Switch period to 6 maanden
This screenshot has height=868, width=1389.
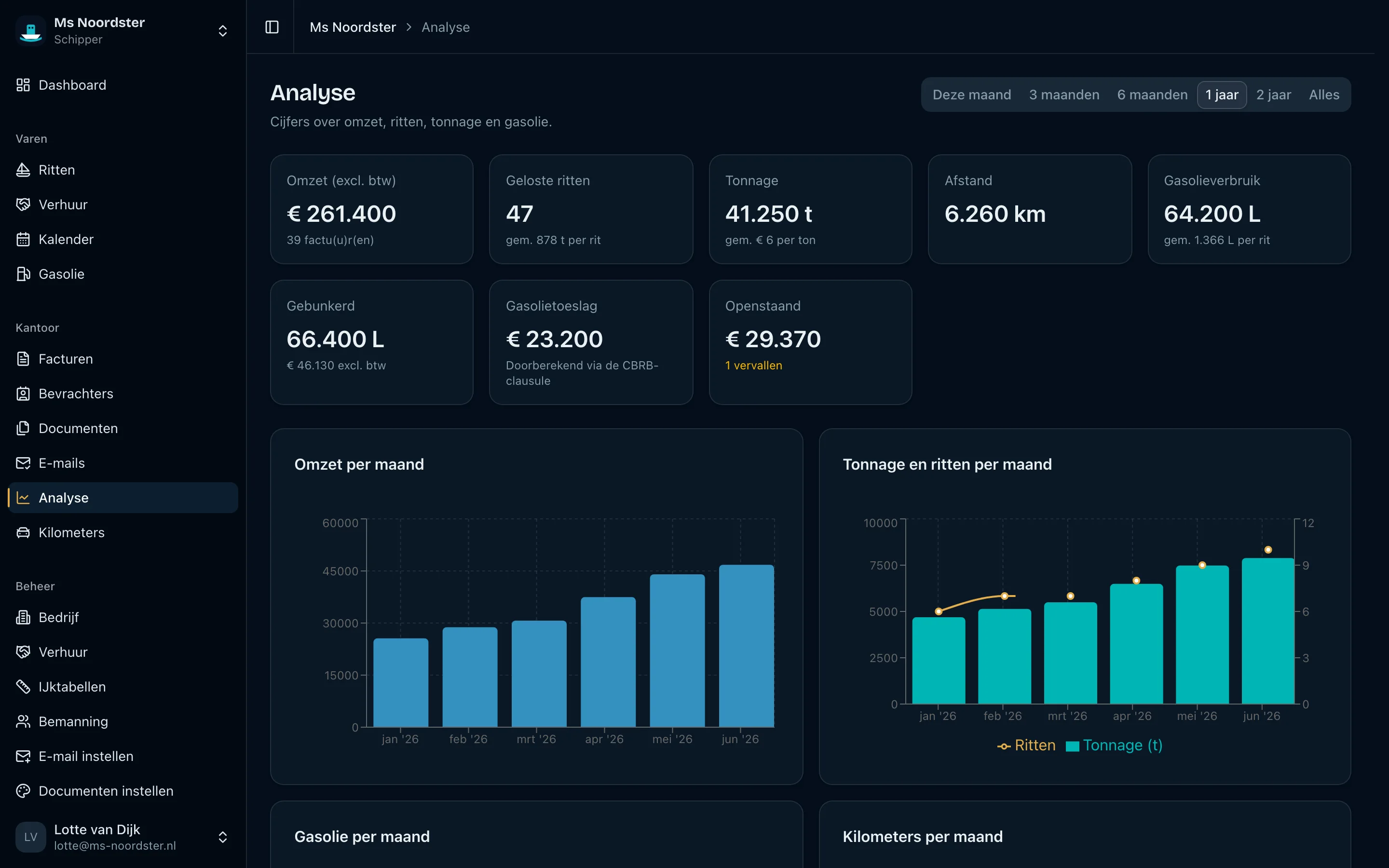click(1152, 95)
